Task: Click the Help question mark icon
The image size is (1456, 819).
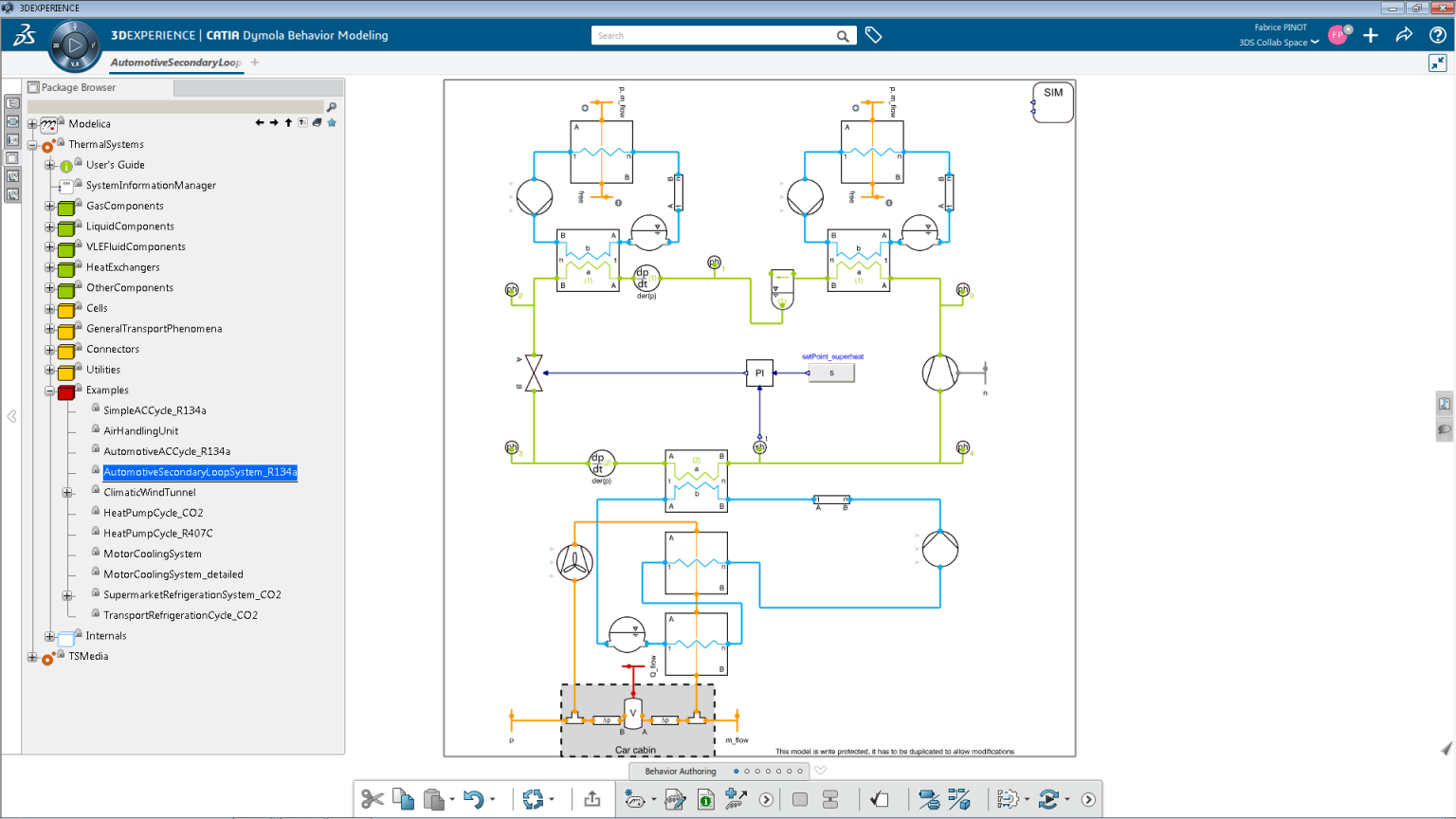Action: coord(1437,35)
